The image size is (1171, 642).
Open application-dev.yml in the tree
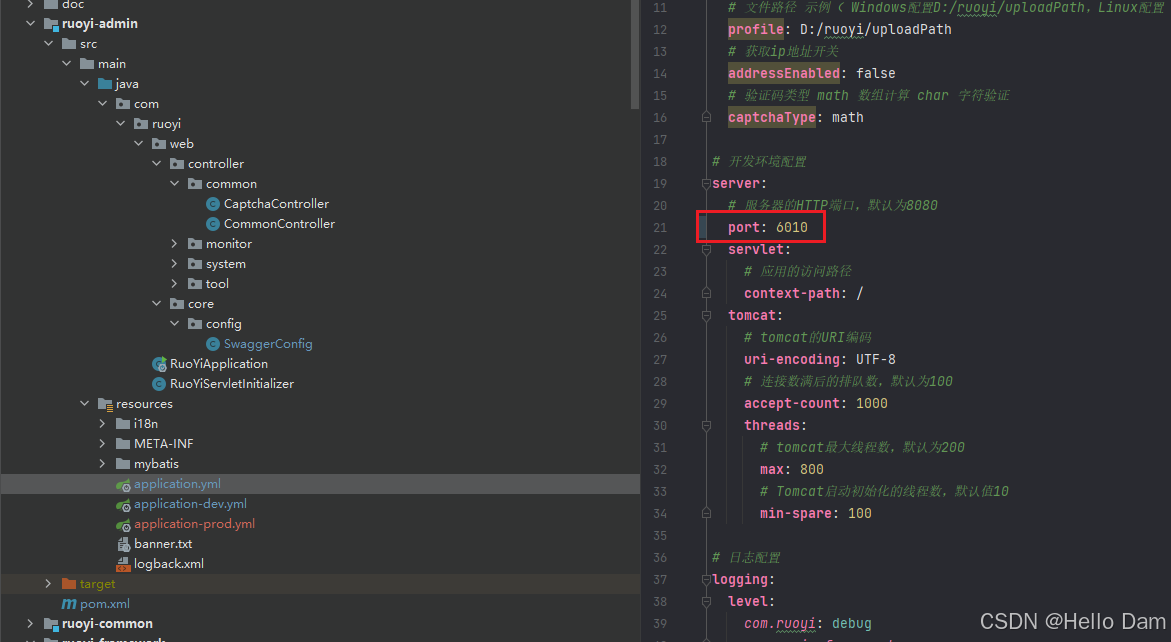pos(190,504)
